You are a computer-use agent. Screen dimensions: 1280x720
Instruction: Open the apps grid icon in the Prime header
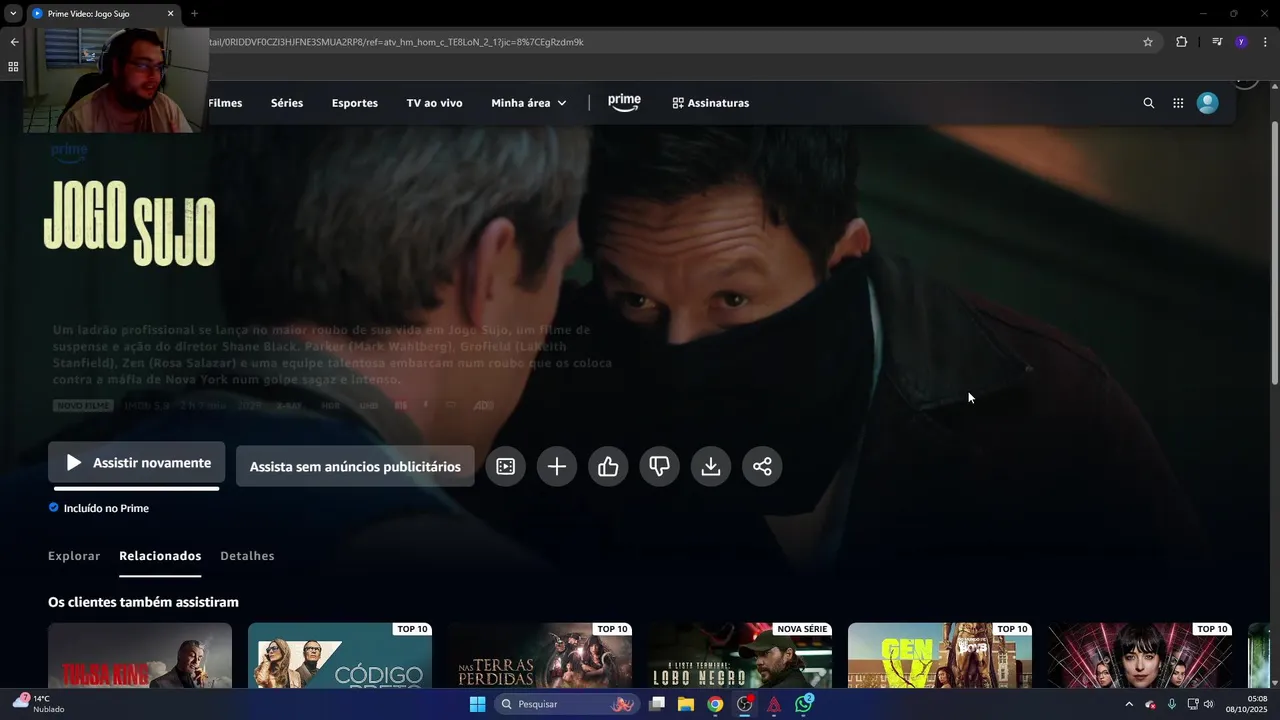click(x=1178, y=103)
